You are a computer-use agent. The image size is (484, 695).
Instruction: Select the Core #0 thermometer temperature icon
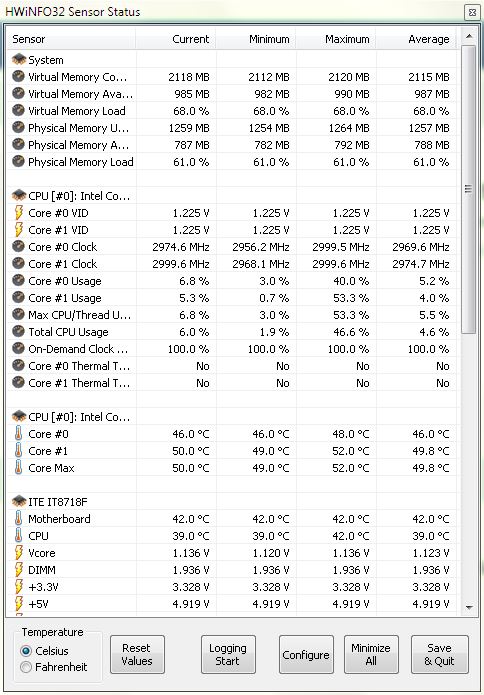pyautogui.click(x=18, y=434)
